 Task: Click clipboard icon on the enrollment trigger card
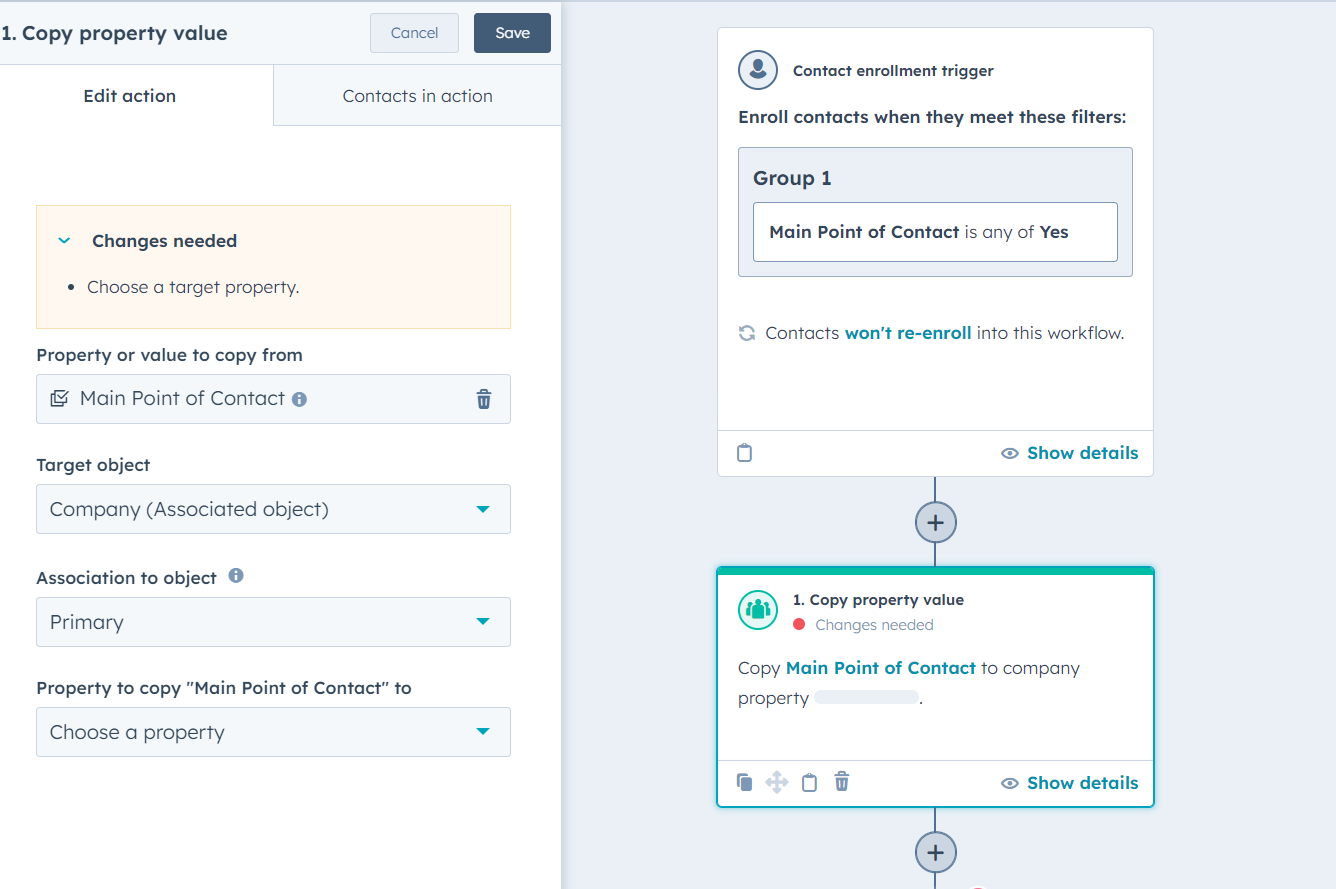point(744,453)
